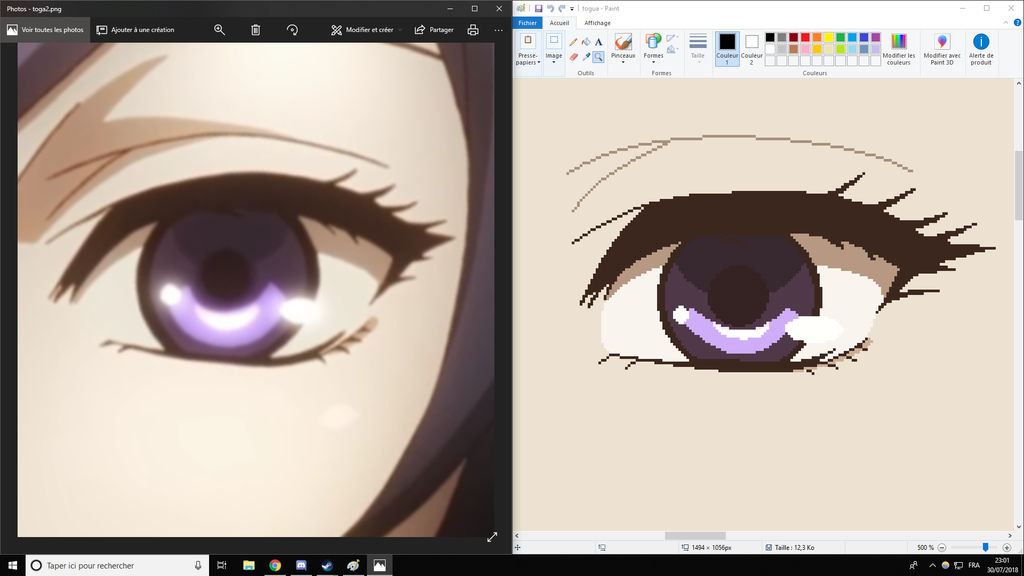Select the Color picker eyedropper tool
This screenshot has width=1024, height=576.
pyautogui.click(x=586, y=57)
